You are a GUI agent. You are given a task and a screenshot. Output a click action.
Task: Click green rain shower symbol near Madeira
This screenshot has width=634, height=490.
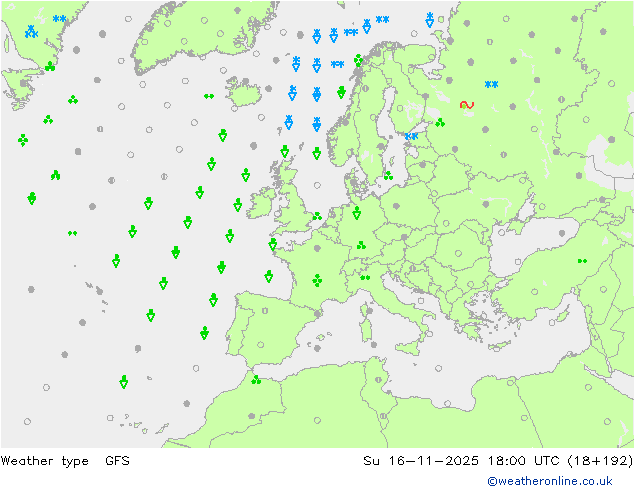pos(124,382)
